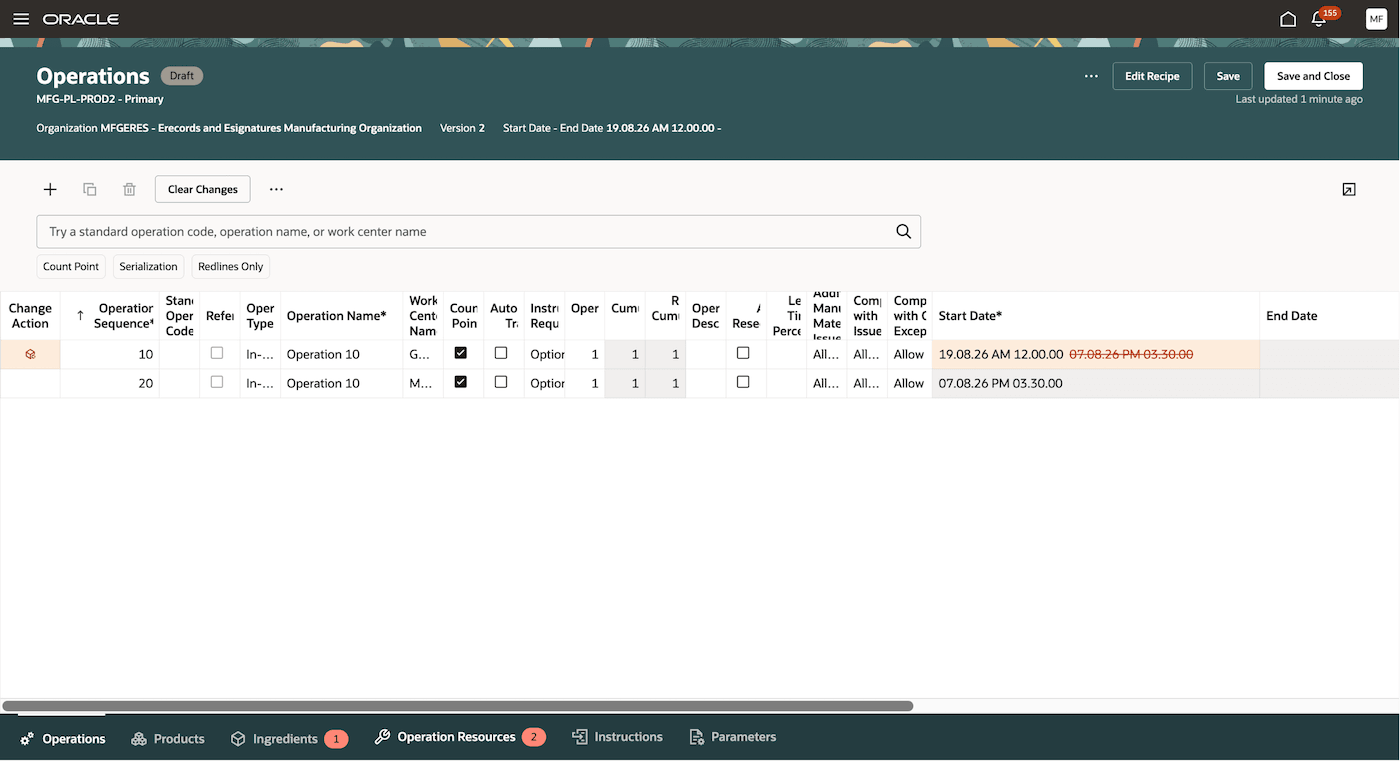Click Work Center cell 'M...' row 20
This screenshot has height=761, width=1400.
[x=423, y=383]
